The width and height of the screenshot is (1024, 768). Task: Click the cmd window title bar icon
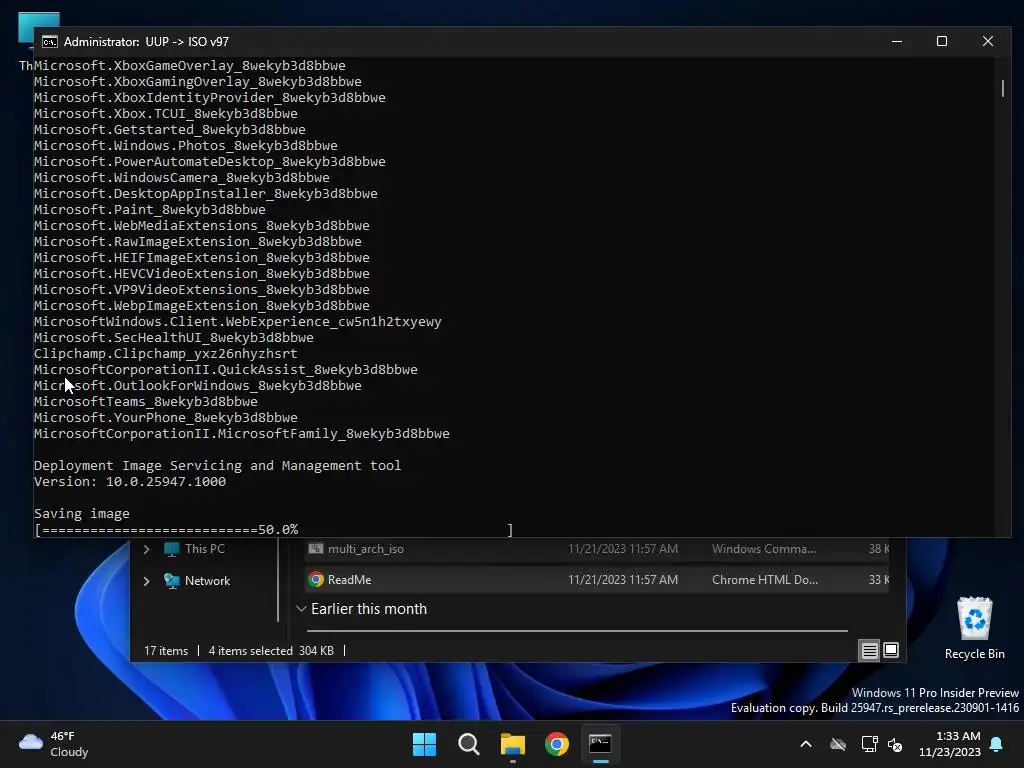pyautogui.click(x=50, y=42)
